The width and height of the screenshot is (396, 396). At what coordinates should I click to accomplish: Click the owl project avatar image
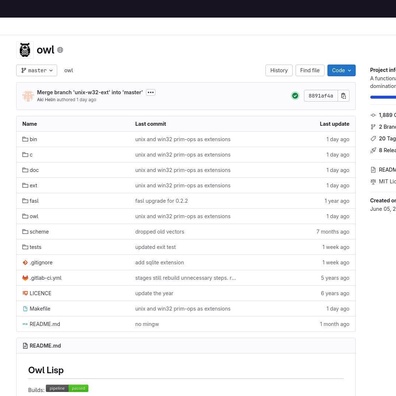25,50
